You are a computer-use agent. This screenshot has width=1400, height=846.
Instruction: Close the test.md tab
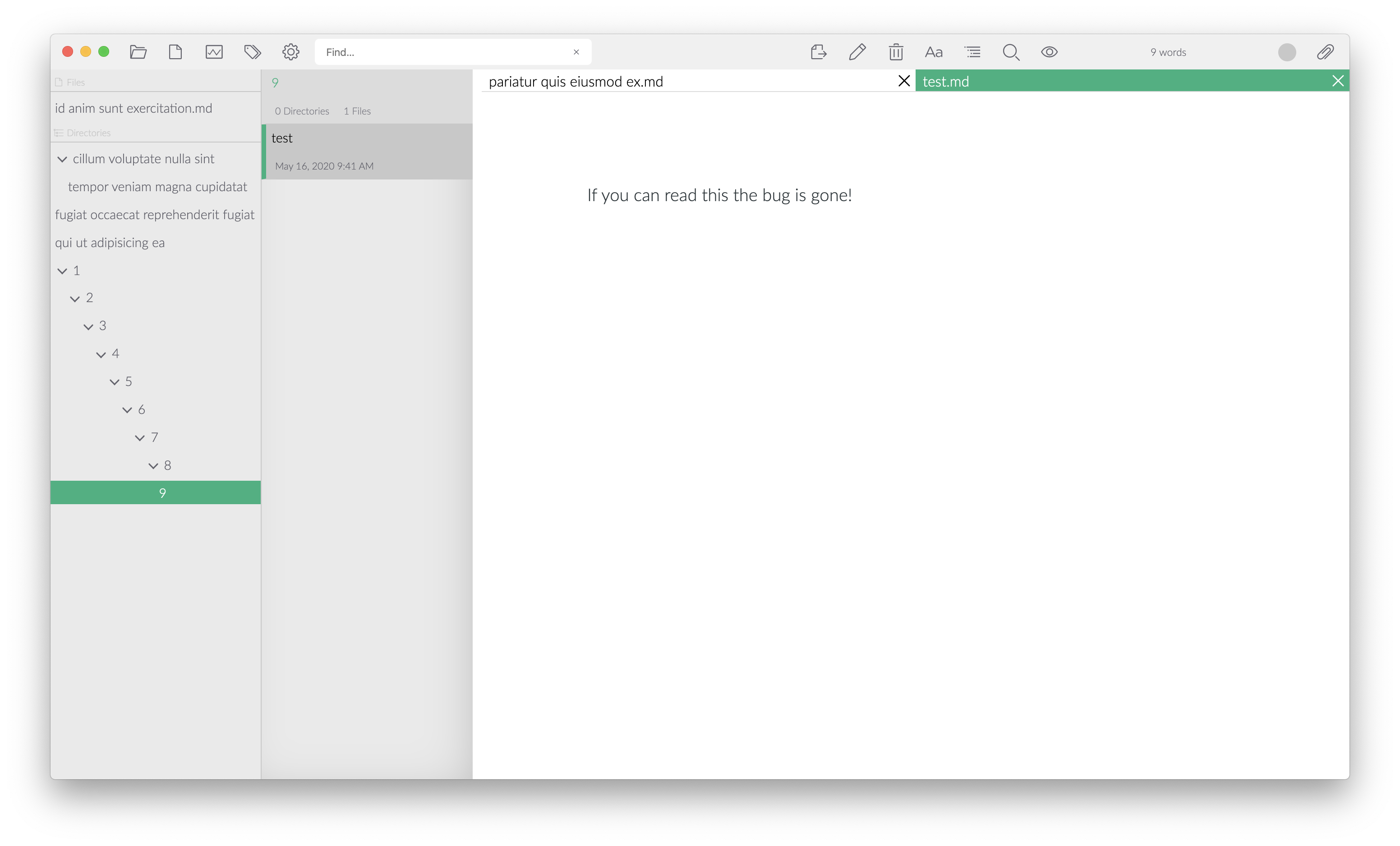click(1337, 81)
